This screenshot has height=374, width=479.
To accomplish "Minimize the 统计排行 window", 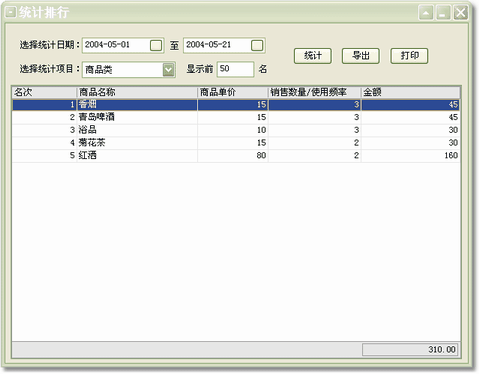I will pos(443,13).
